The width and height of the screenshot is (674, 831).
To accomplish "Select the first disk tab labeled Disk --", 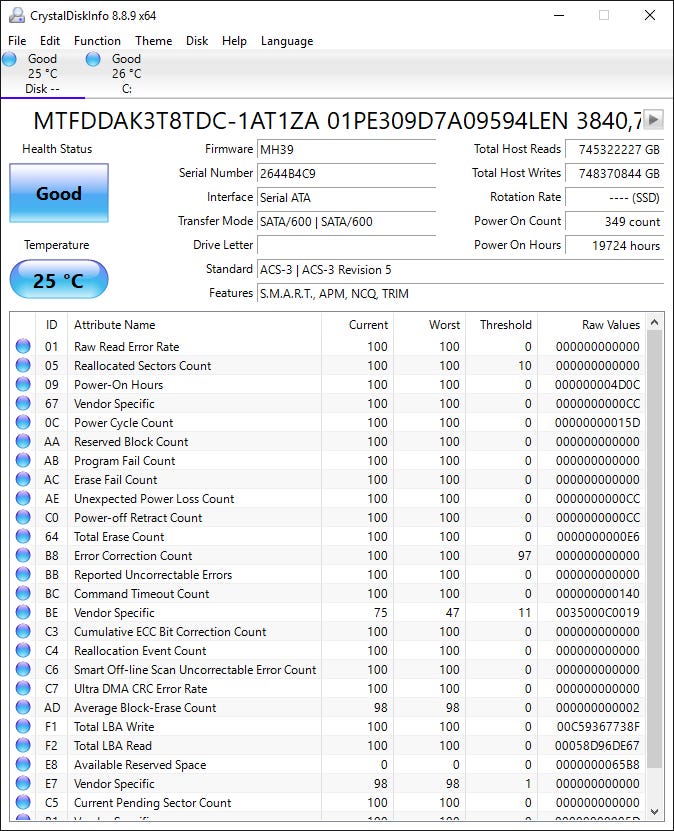I will point(42,74).
